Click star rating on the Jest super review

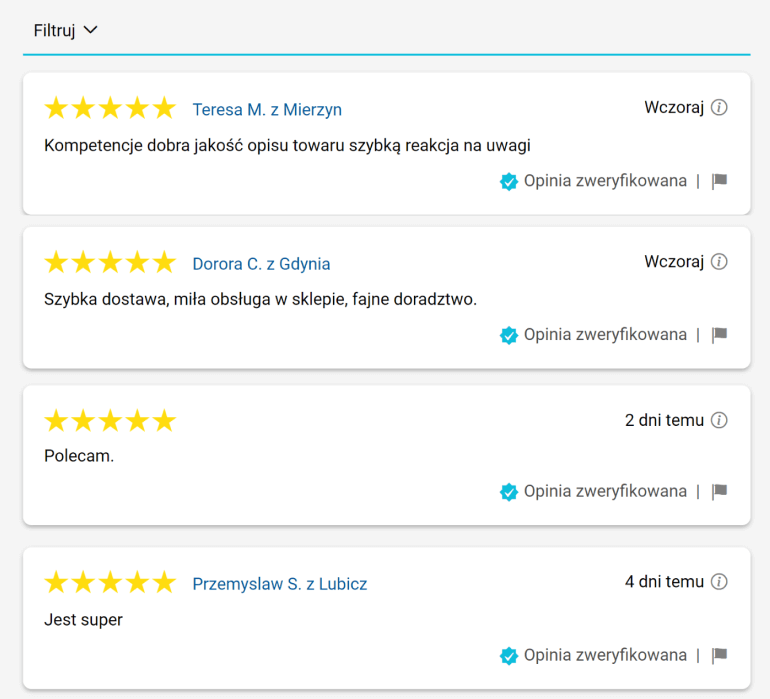pyautogui.click(x=110, y=583)
